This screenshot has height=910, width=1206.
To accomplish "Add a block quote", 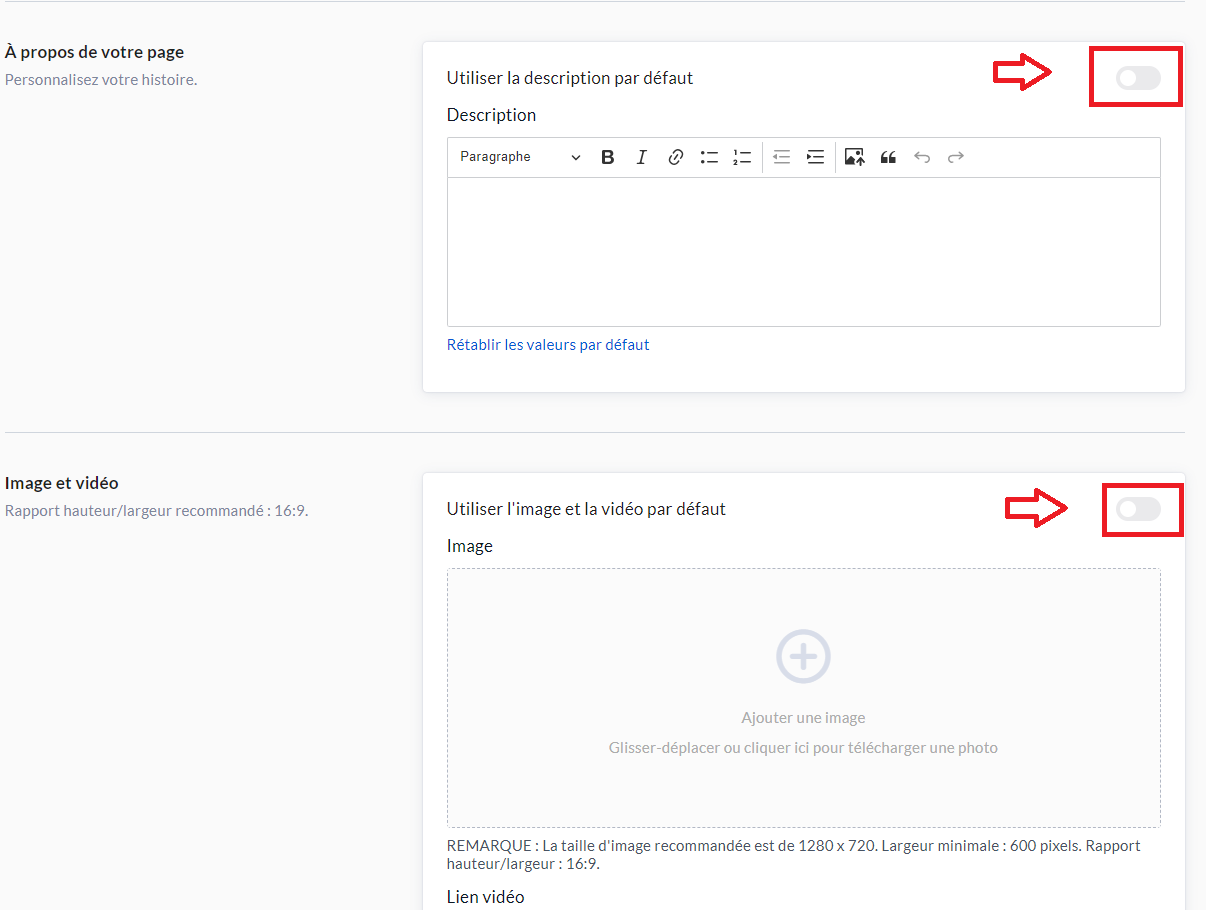I will click(x=888, y=157).
